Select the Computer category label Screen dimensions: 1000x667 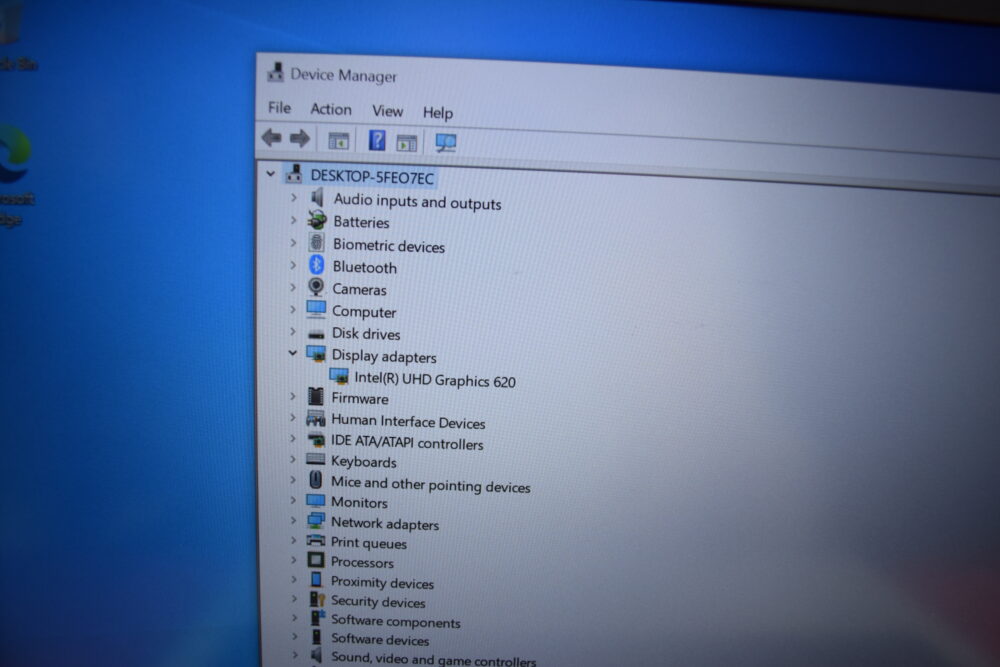coord(364,312)
